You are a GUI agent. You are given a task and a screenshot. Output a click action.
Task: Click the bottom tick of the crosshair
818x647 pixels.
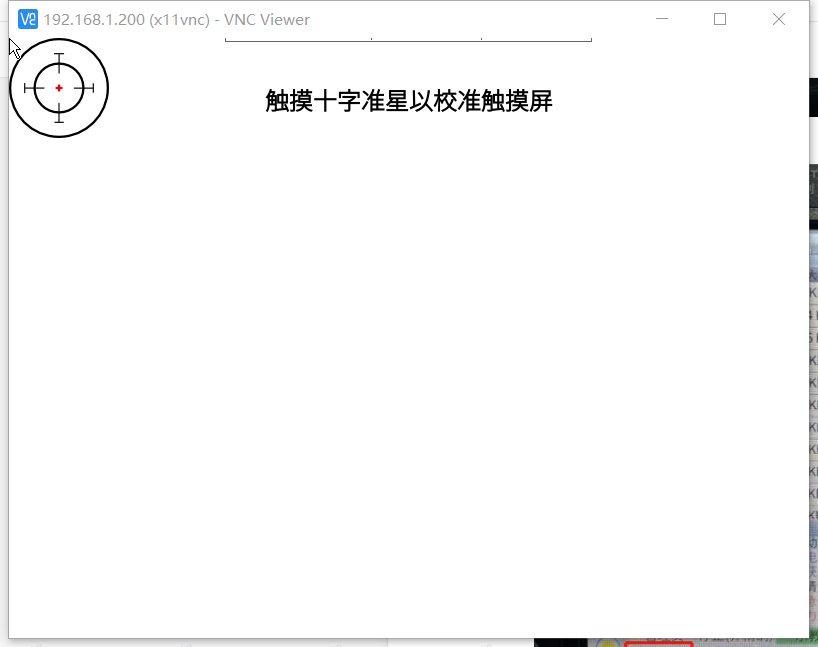59,121
